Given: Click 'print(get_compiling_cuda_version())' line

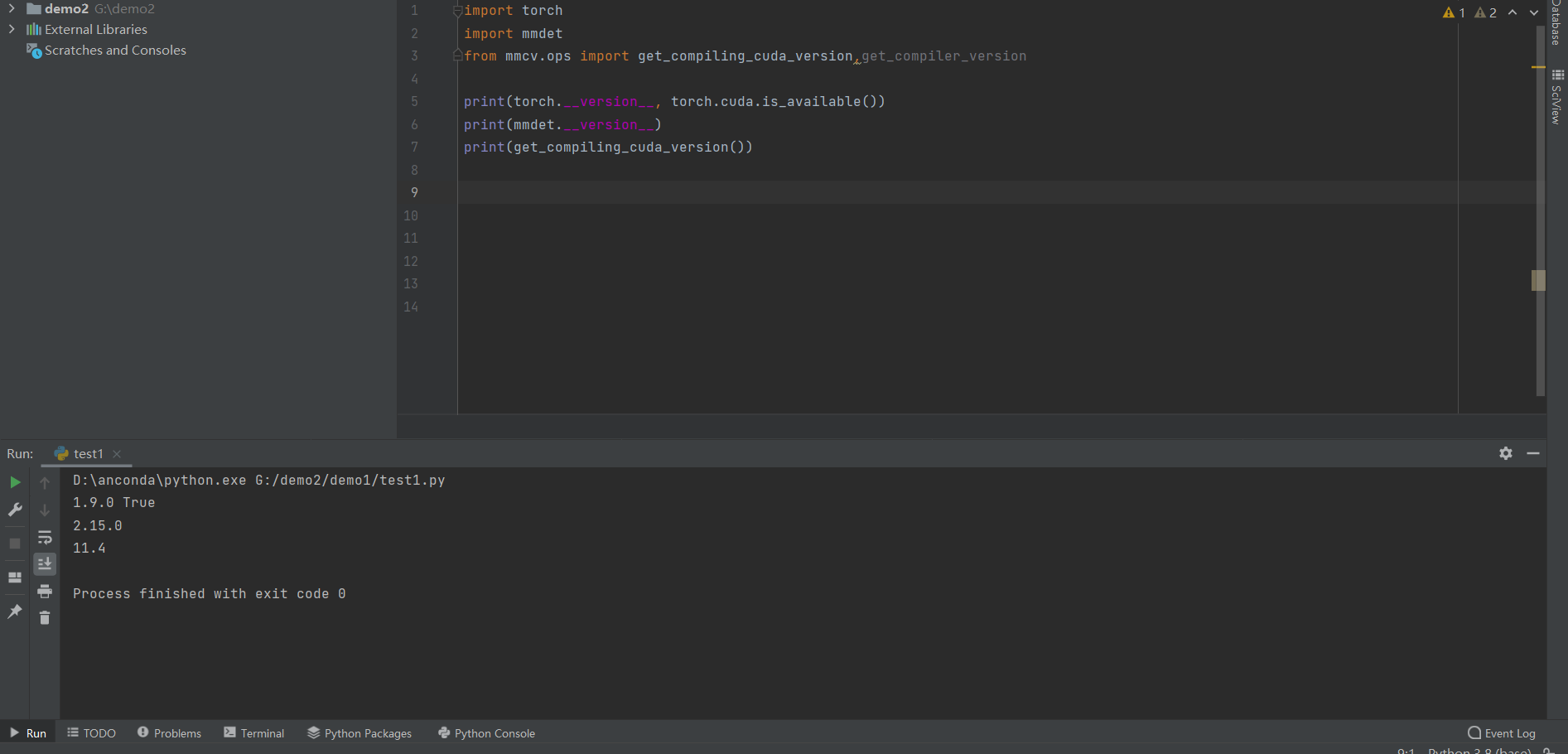Looking at the screenshot, I should (x=608, y=147).
